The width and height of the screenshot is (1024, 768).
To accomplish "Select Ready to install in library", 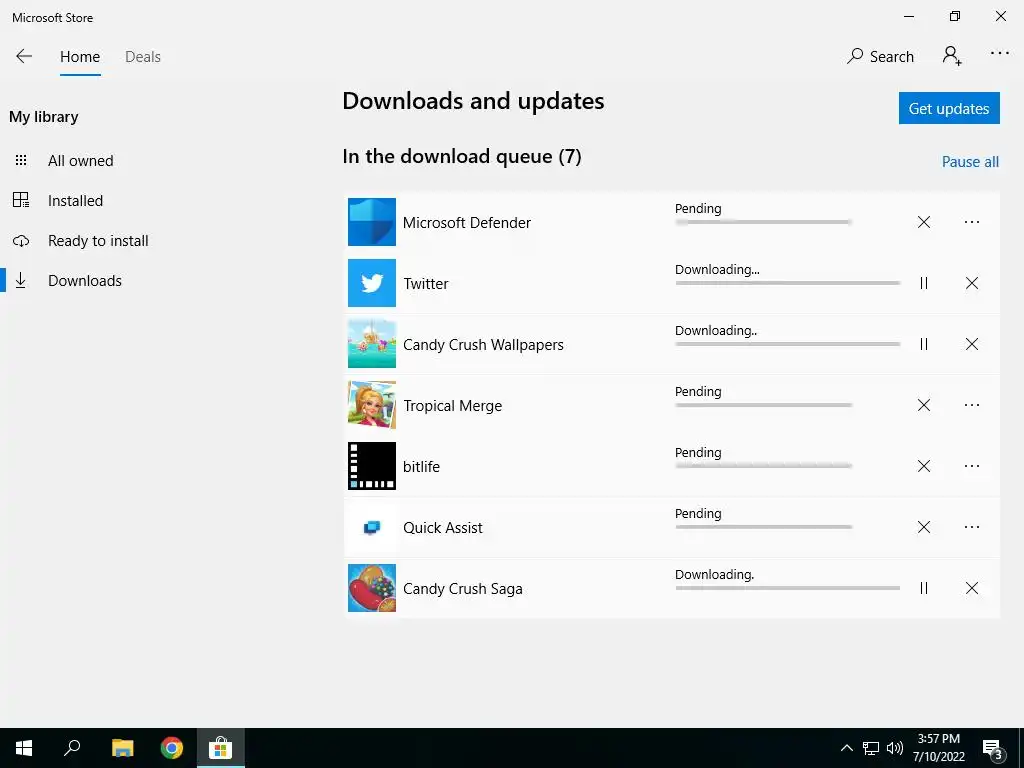I will pyautogui.click(x=98, y=241).
